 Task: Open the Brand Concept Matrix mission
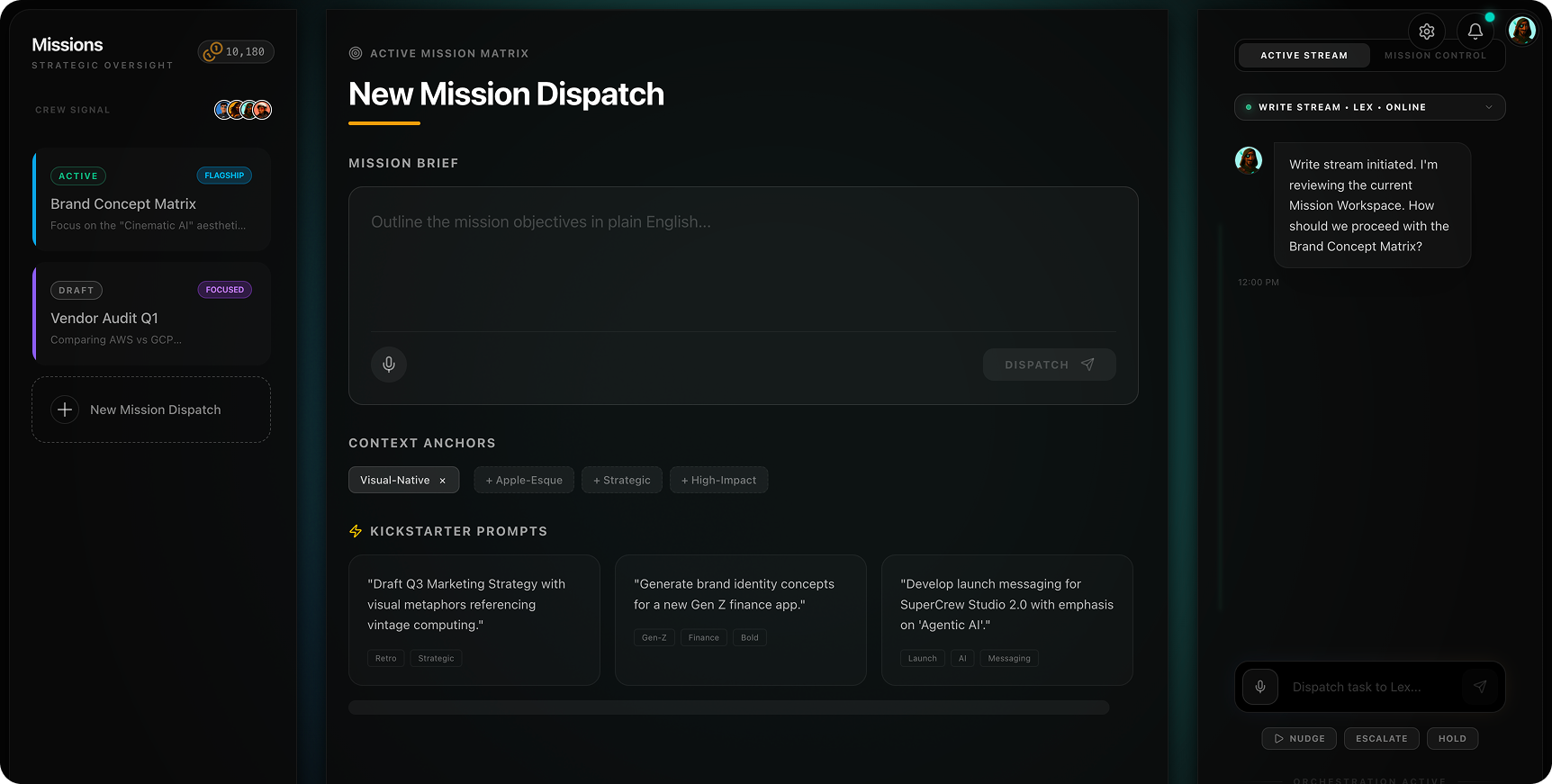click(x=151, y=199)
